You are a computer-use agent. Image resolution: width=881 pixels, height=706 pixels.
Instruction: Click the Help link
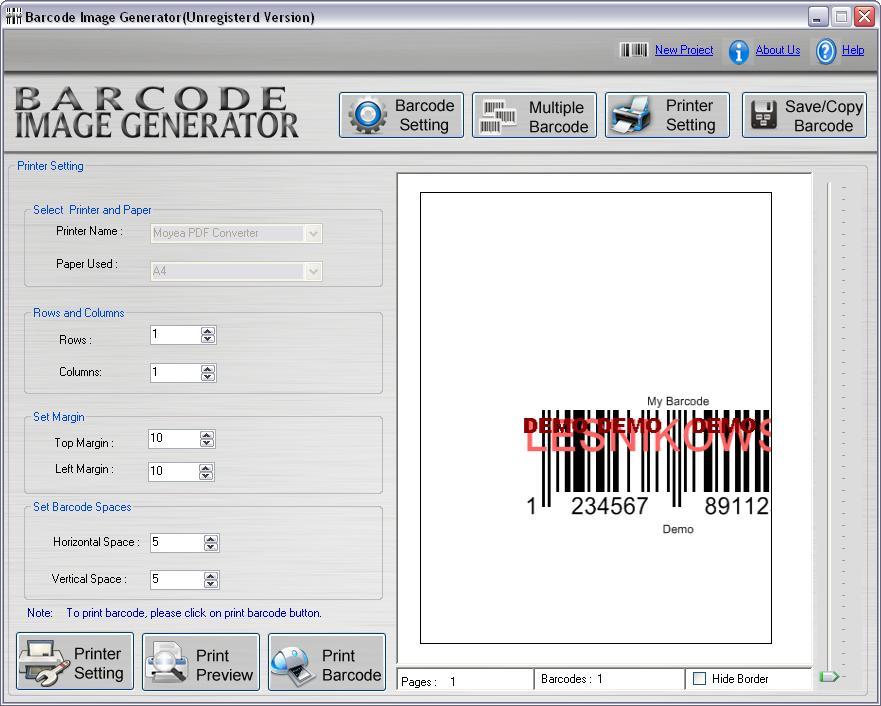[x=853, y=50]
